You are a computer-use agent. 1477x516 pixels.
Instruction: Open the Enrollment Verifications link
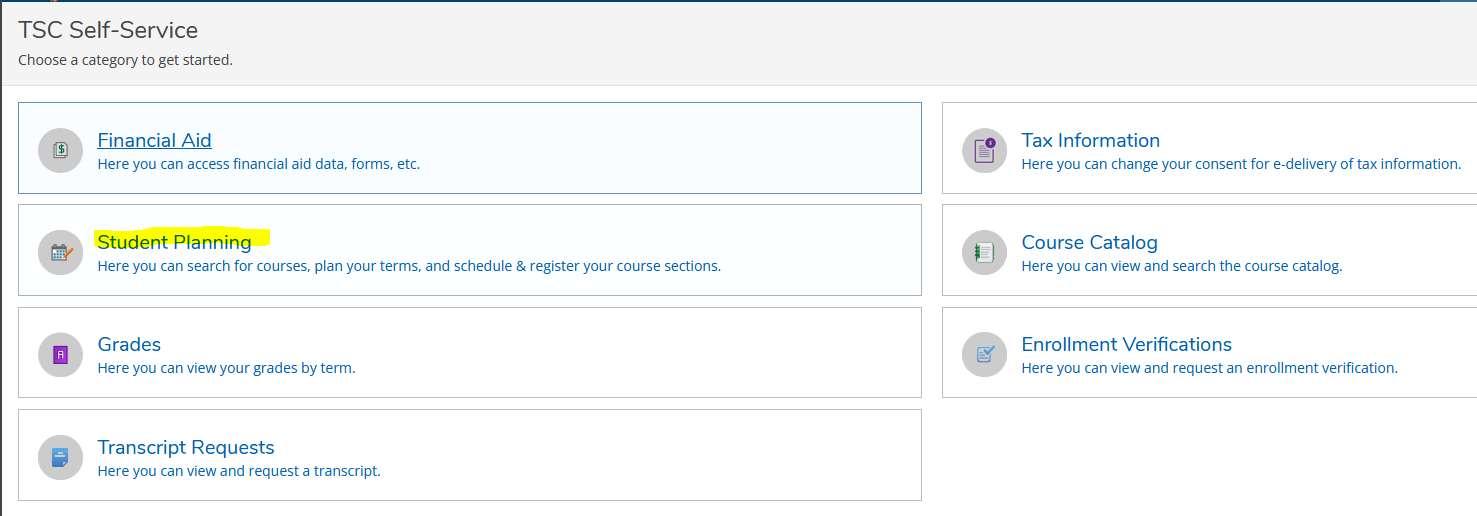click(1126, 344)
